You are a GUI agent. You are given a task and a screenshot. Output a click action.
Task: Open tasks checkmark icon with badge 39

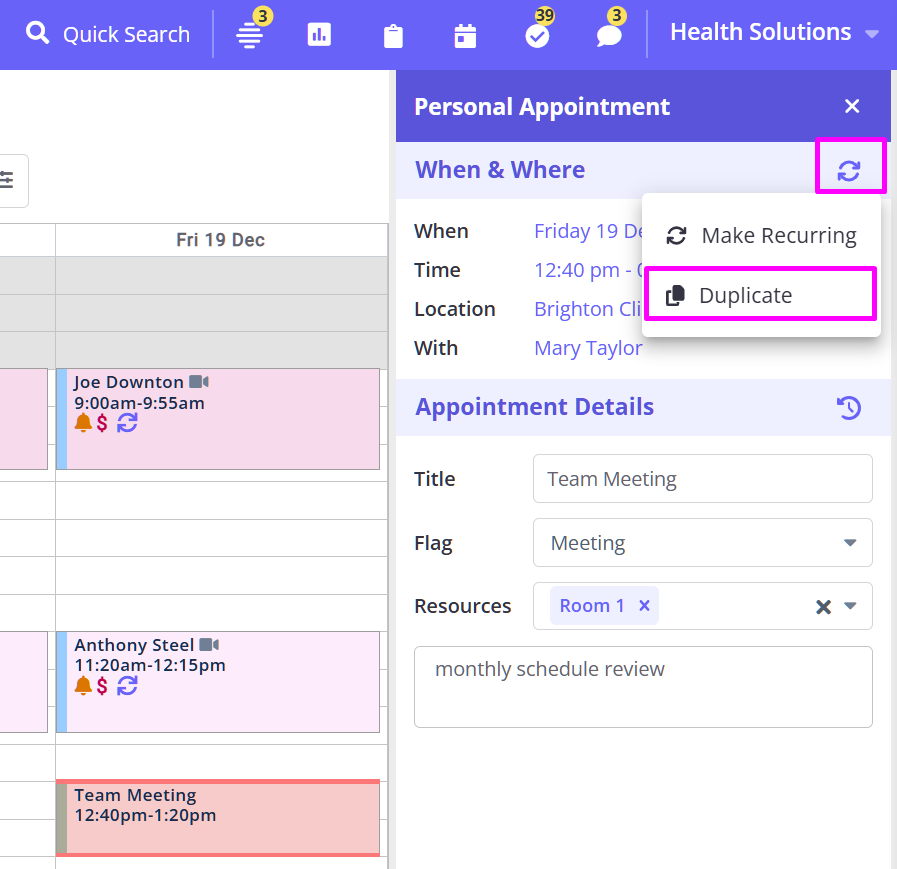tap(537, 36)
